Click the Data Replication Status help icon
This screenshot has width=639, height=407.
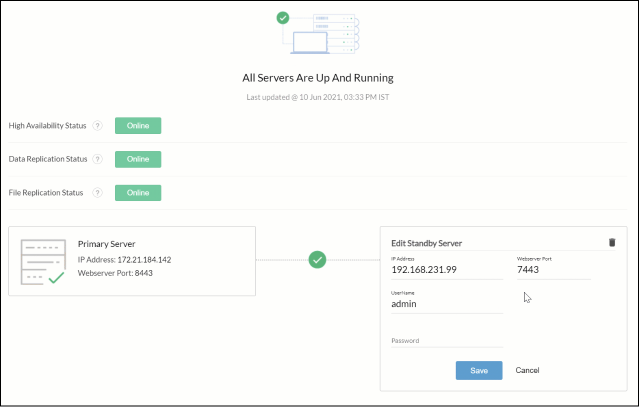pyautogui.click(x=97, y=159)
